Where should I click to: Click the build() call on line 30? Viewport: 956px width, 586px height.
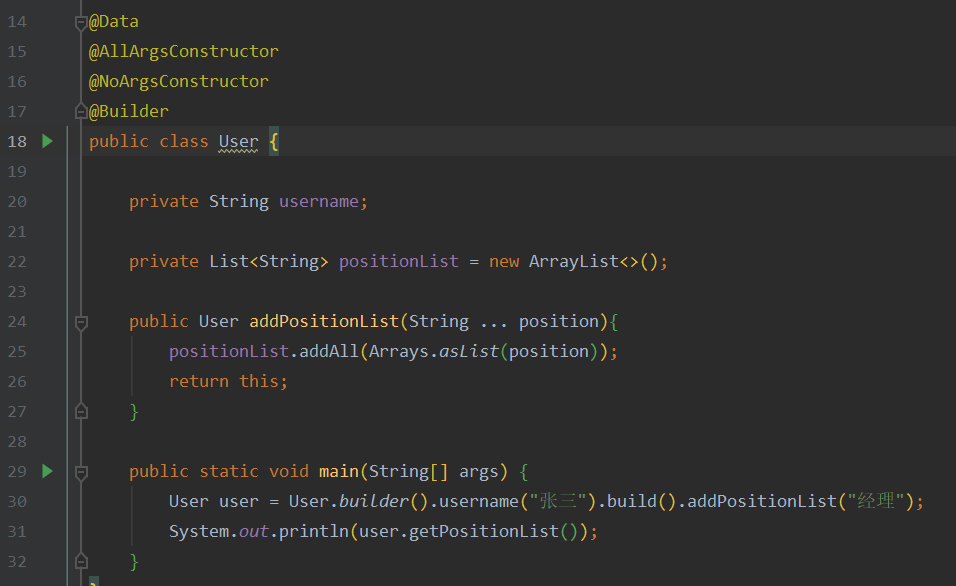click(641, 501)
